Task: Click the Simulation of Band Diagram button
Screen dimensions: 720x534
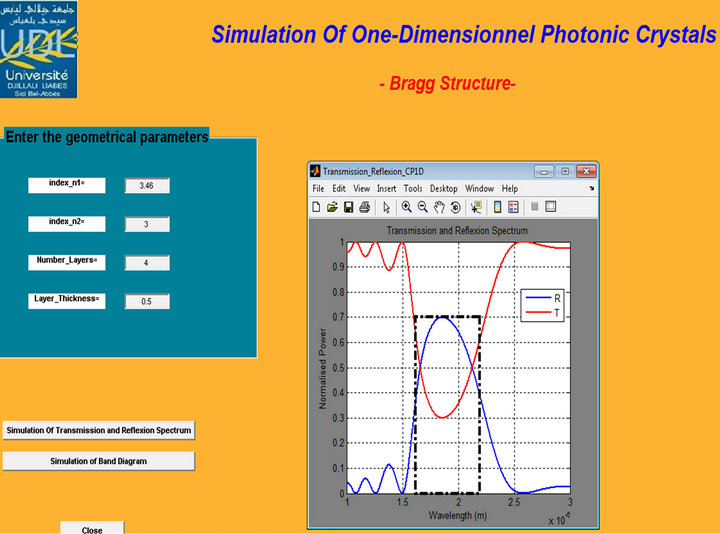Action: pos(98,461)
